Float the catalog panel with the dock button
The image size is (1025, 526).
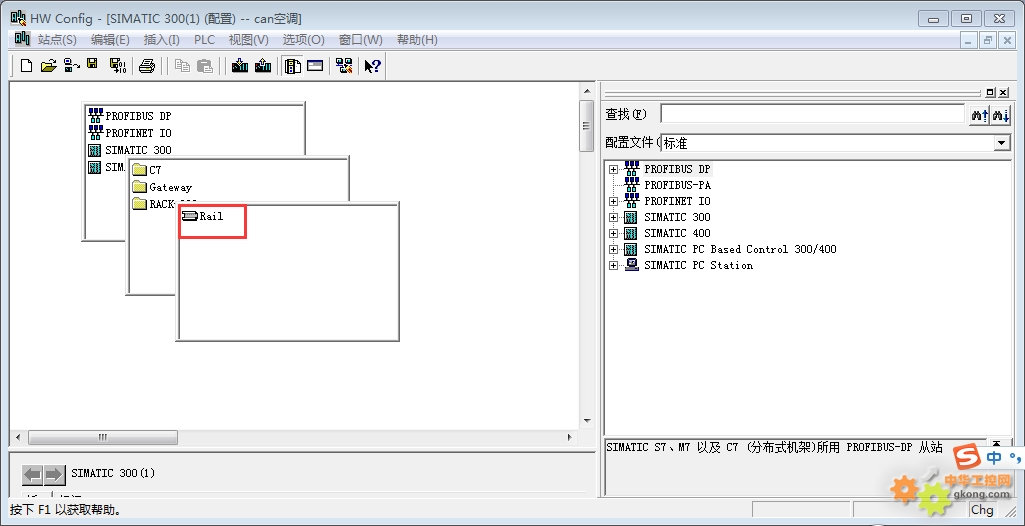[990, 93]
